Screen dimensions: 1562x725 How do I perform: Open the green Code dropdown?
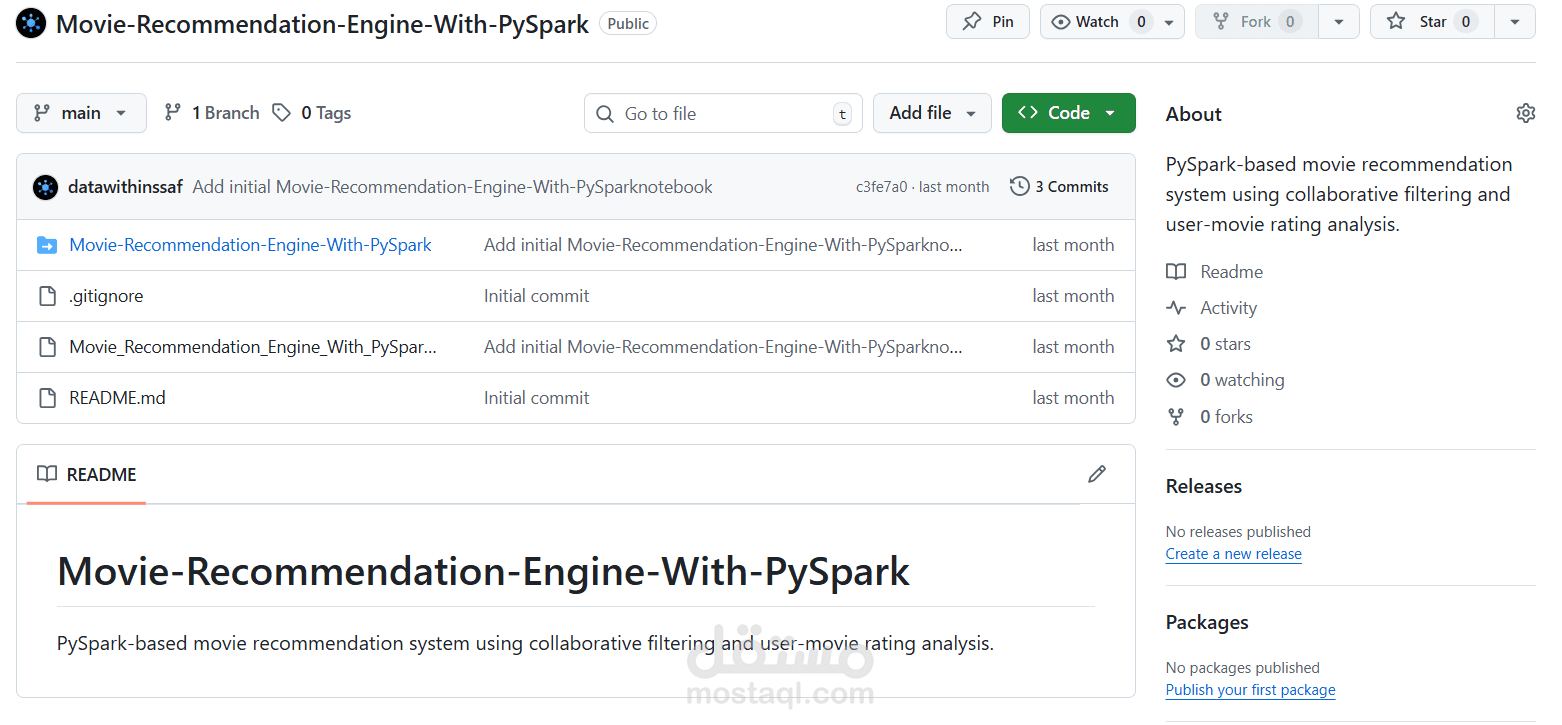click(1068, 113)
